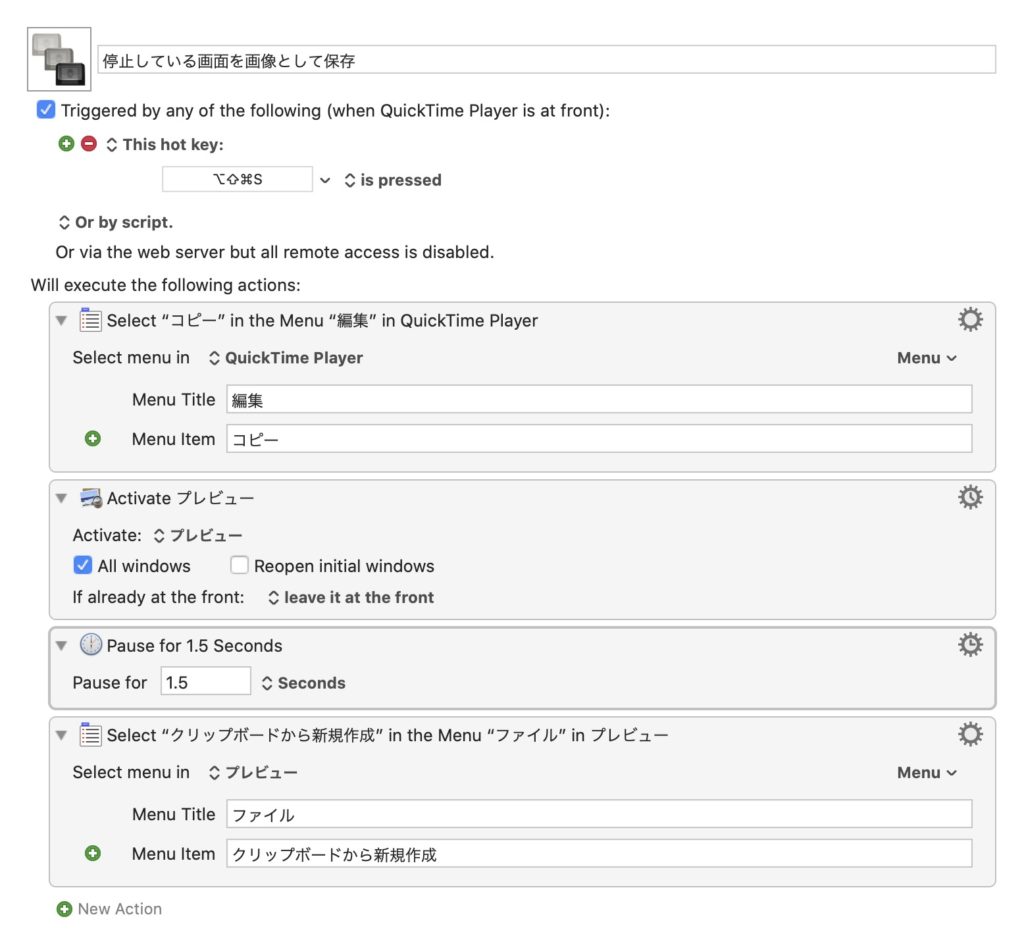Uncheck the 'All windows' checkbox
The width and height of the screenshot is (1024, 944).
(x=82, y=565)
